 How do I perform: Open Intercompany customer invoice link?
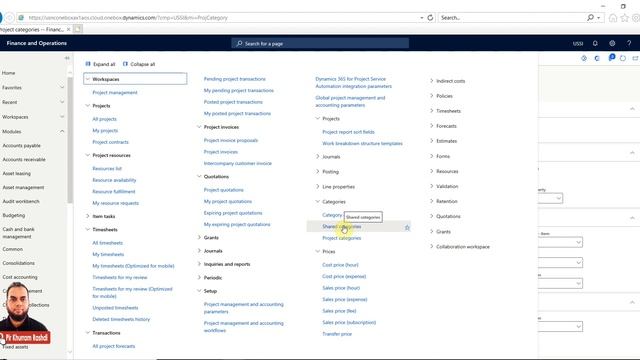pos(238,163)
